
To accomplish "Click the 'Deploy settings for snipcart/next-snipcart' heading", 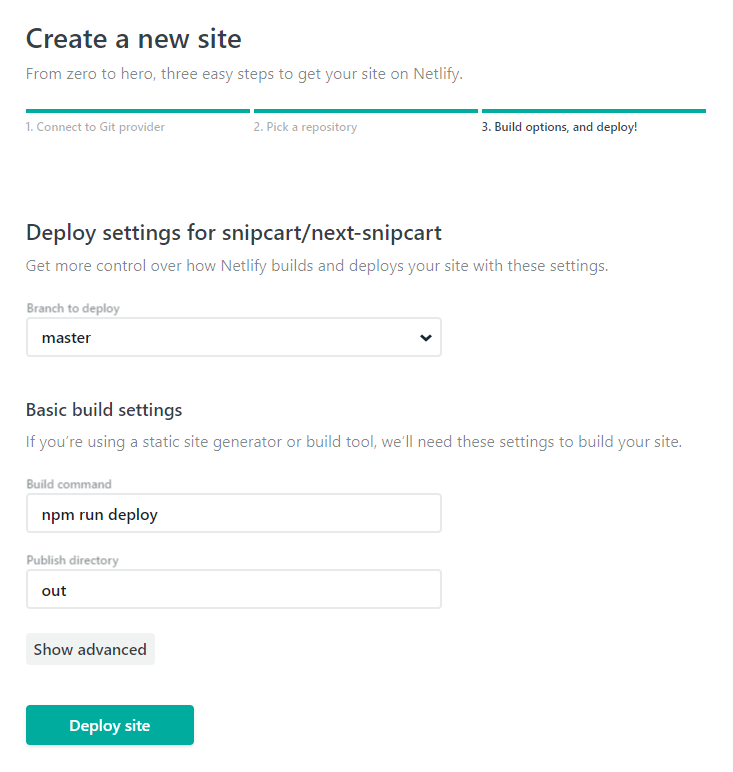I will coord(233,233).
